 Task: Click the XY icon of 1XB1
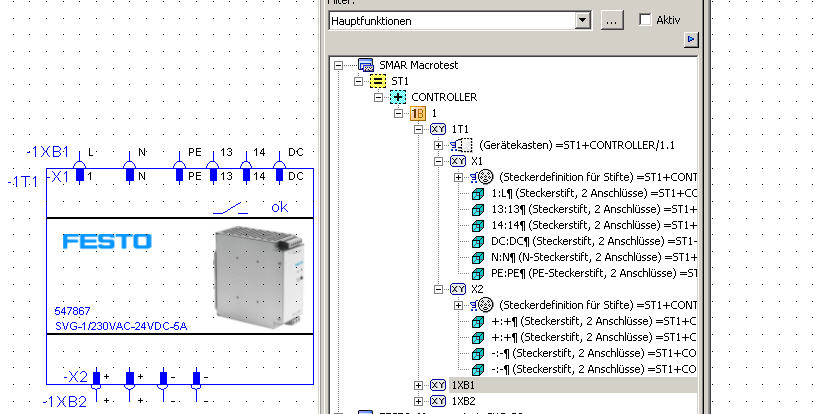point(438,385)
